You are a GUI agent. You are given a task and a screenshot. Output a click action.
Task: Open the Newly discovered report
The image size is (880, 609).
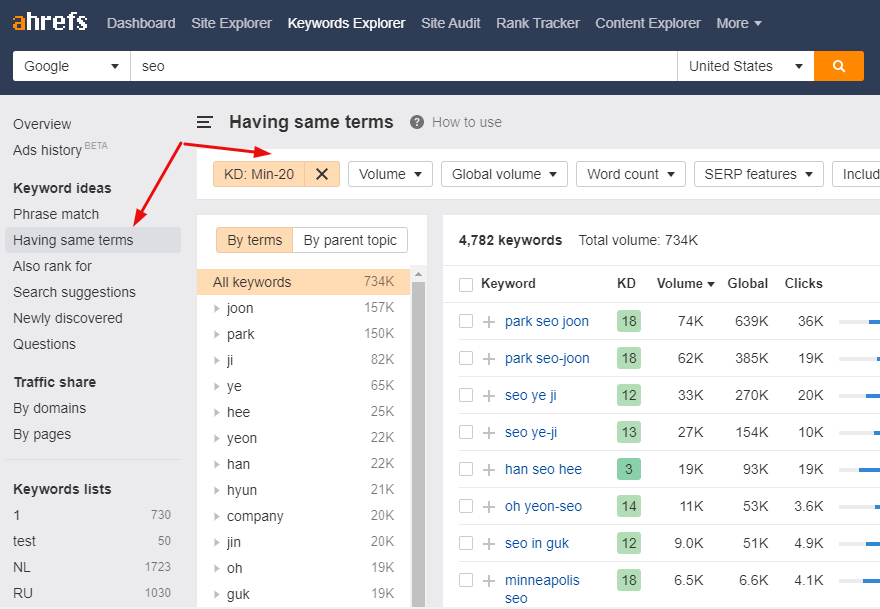click(x=68, y=318)
